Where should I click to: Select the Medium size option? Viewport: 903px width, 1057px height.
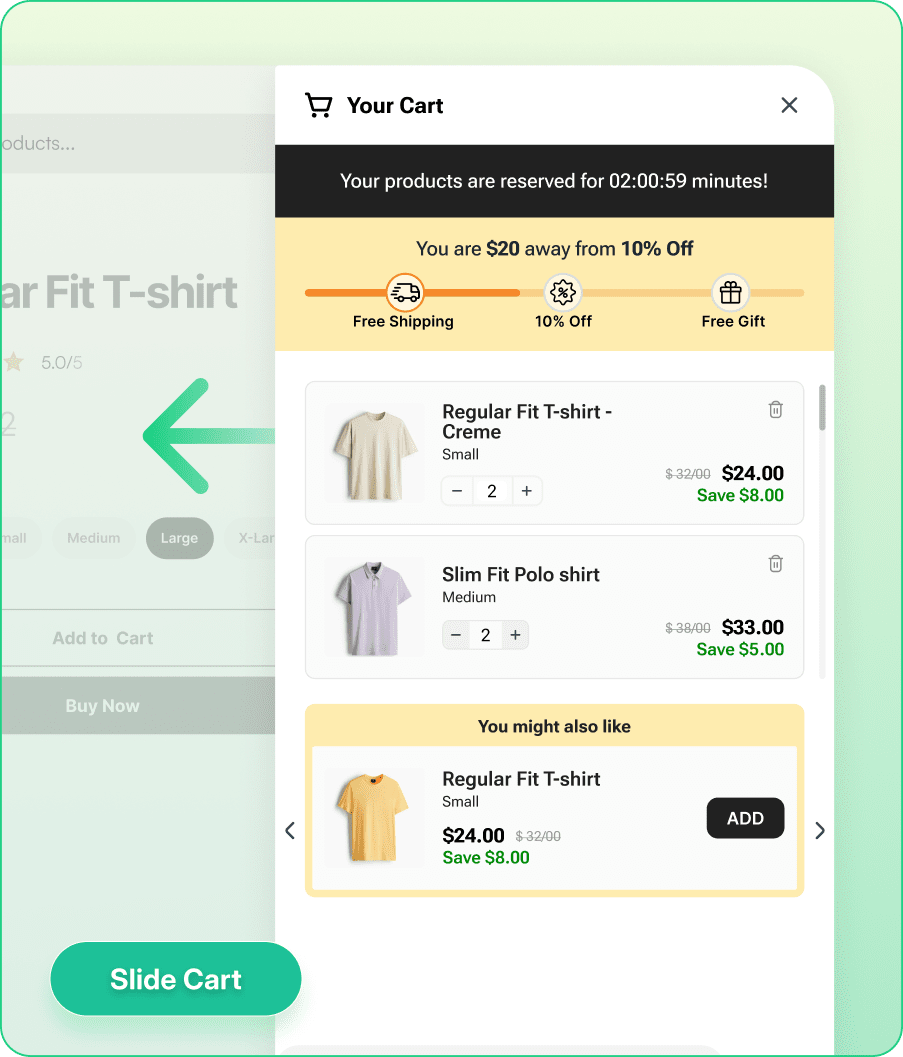94,538
